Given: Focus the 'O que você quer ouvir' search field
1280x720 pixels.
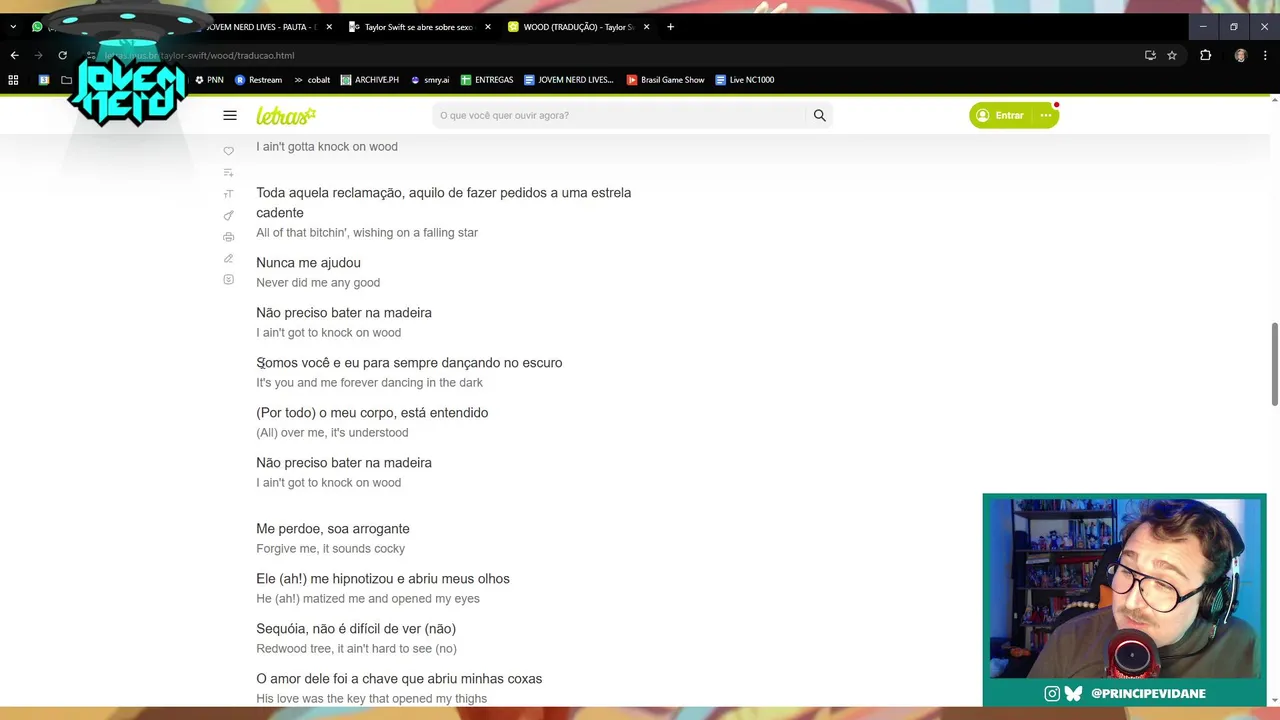Looking at the screenshot, I should point(620,115).
